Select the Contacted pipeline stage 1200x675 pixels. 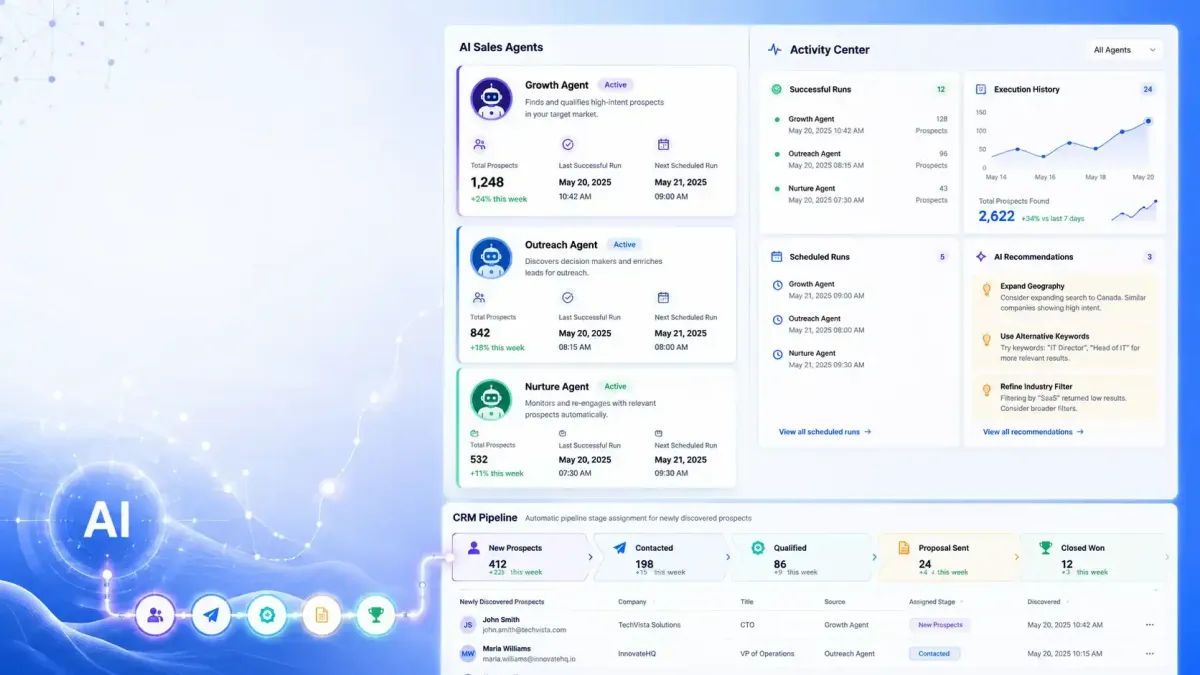tap(661, 557)
